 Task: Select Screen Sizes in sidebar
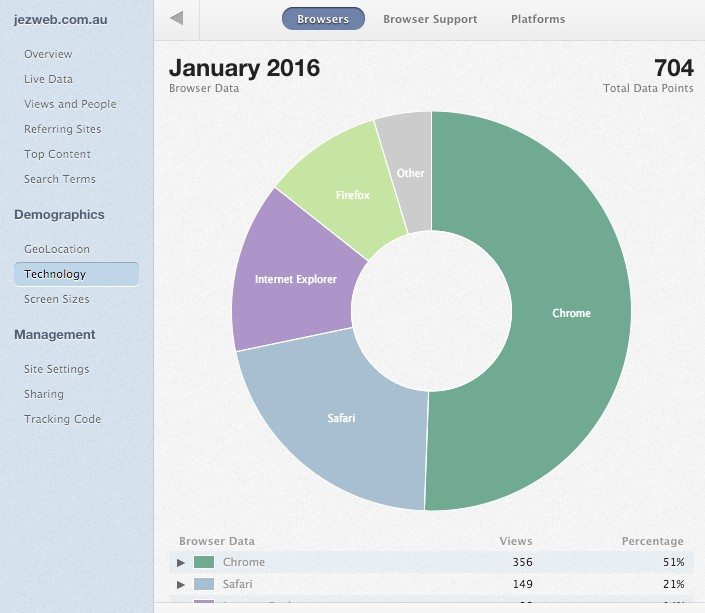pos(56,299)
